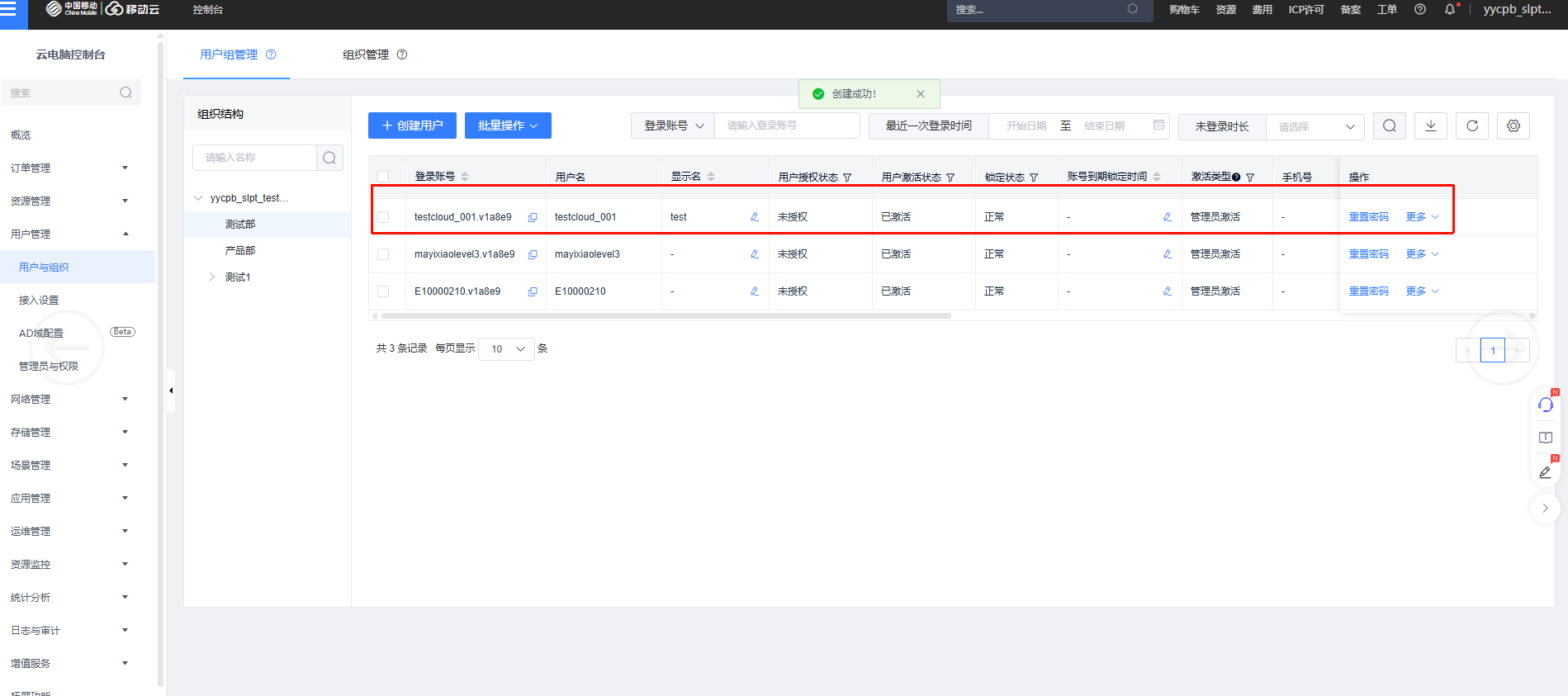This screenshot has width=1568, height=696.
Task: Open 用户与组织 sidebar item
Action: (x=78, y=267)
